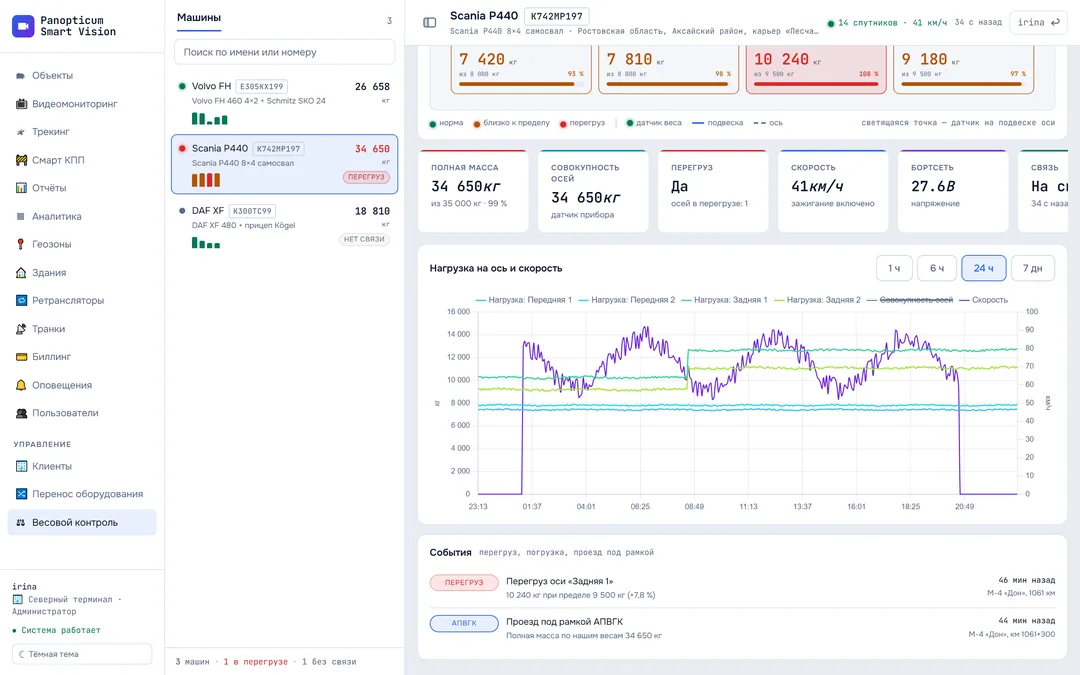Click the Смарт КПП barrier icon
1080x675 pixels.
coord(21,160)
